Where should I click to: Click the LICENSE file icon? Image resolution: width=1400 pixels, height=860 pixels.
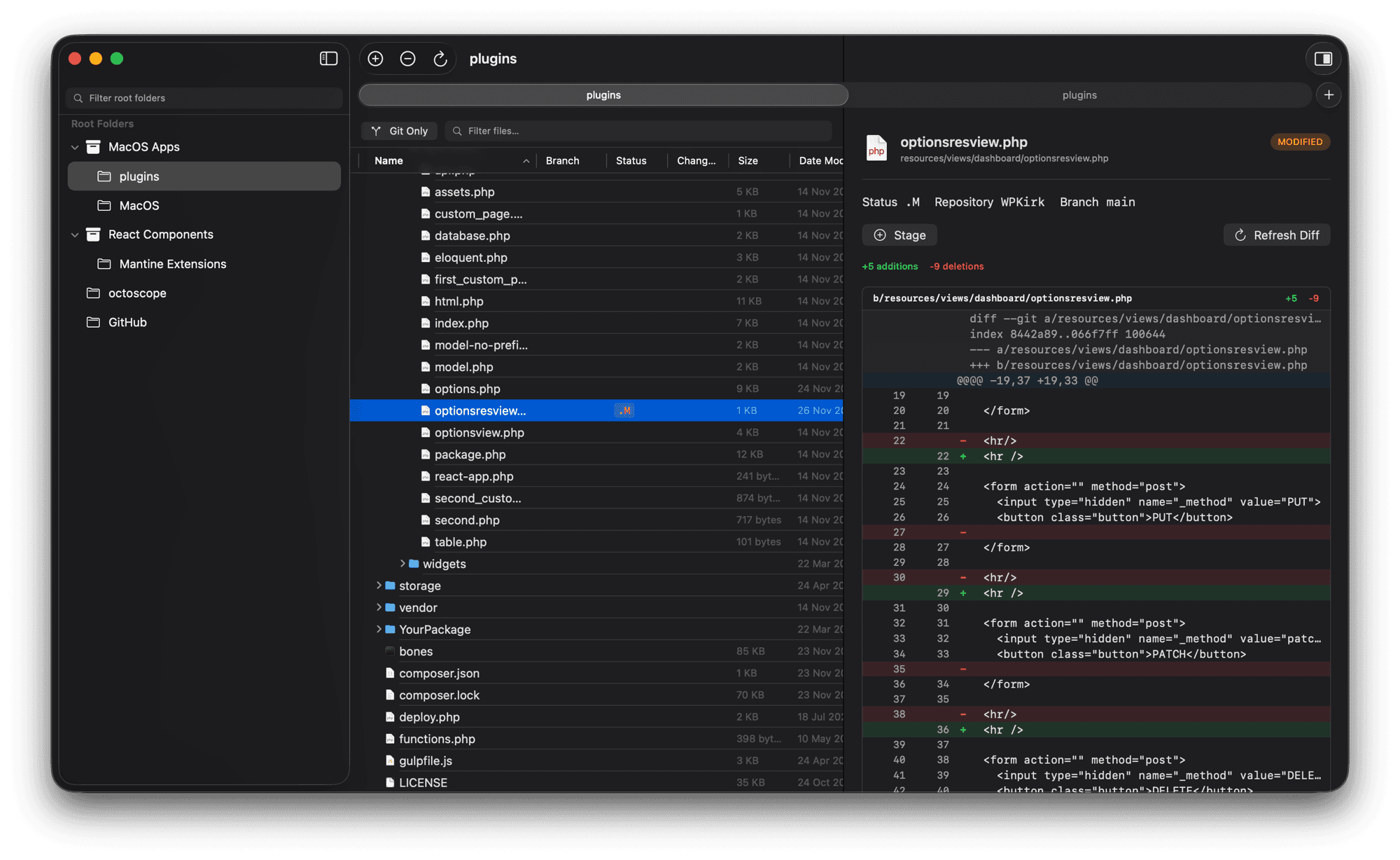(x=390, y=782)
